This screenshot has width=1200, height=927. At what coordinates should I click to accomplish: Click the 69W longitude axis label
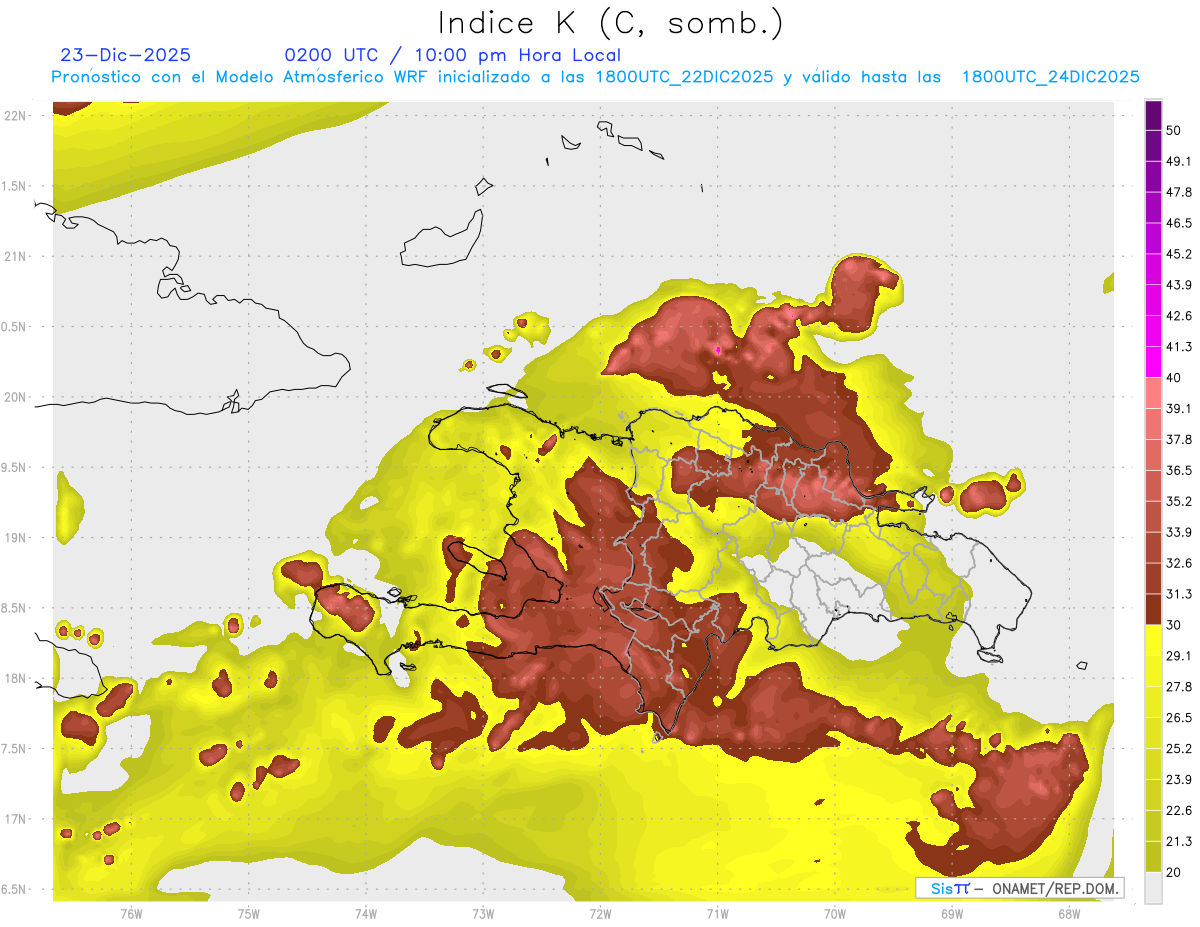click(x=952, y=913)
